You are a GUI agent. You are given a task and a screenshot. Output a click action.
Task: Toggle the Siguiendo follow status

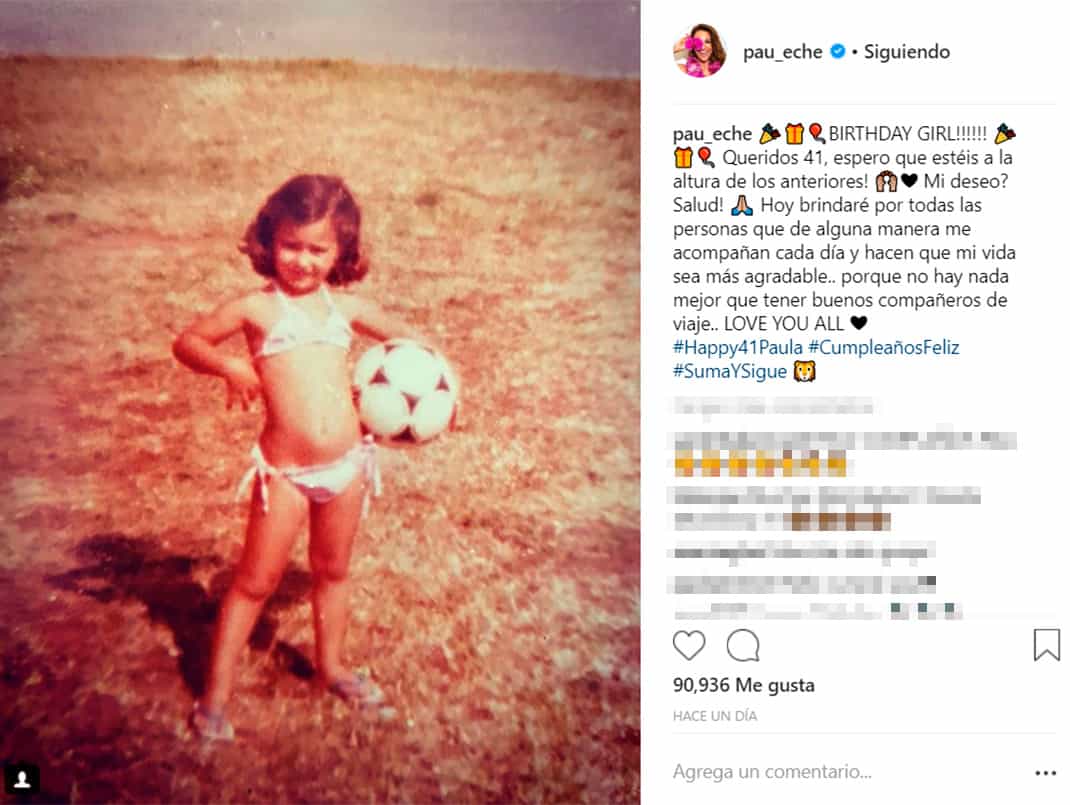pyautogui.click(x=907, y=52)
